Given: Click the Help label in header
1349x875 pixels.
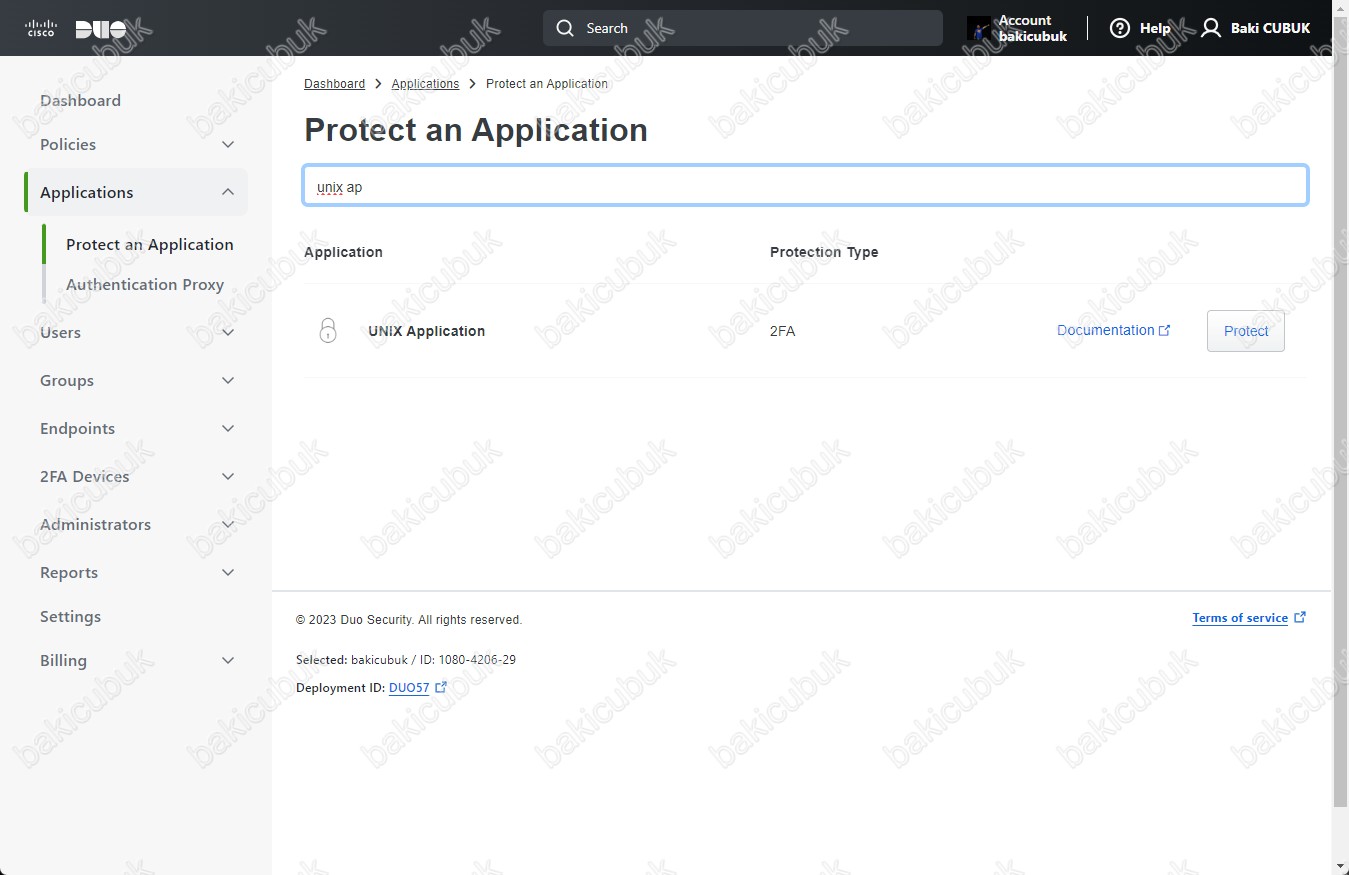Looking at the screenshot, I should coord(1155,28).
